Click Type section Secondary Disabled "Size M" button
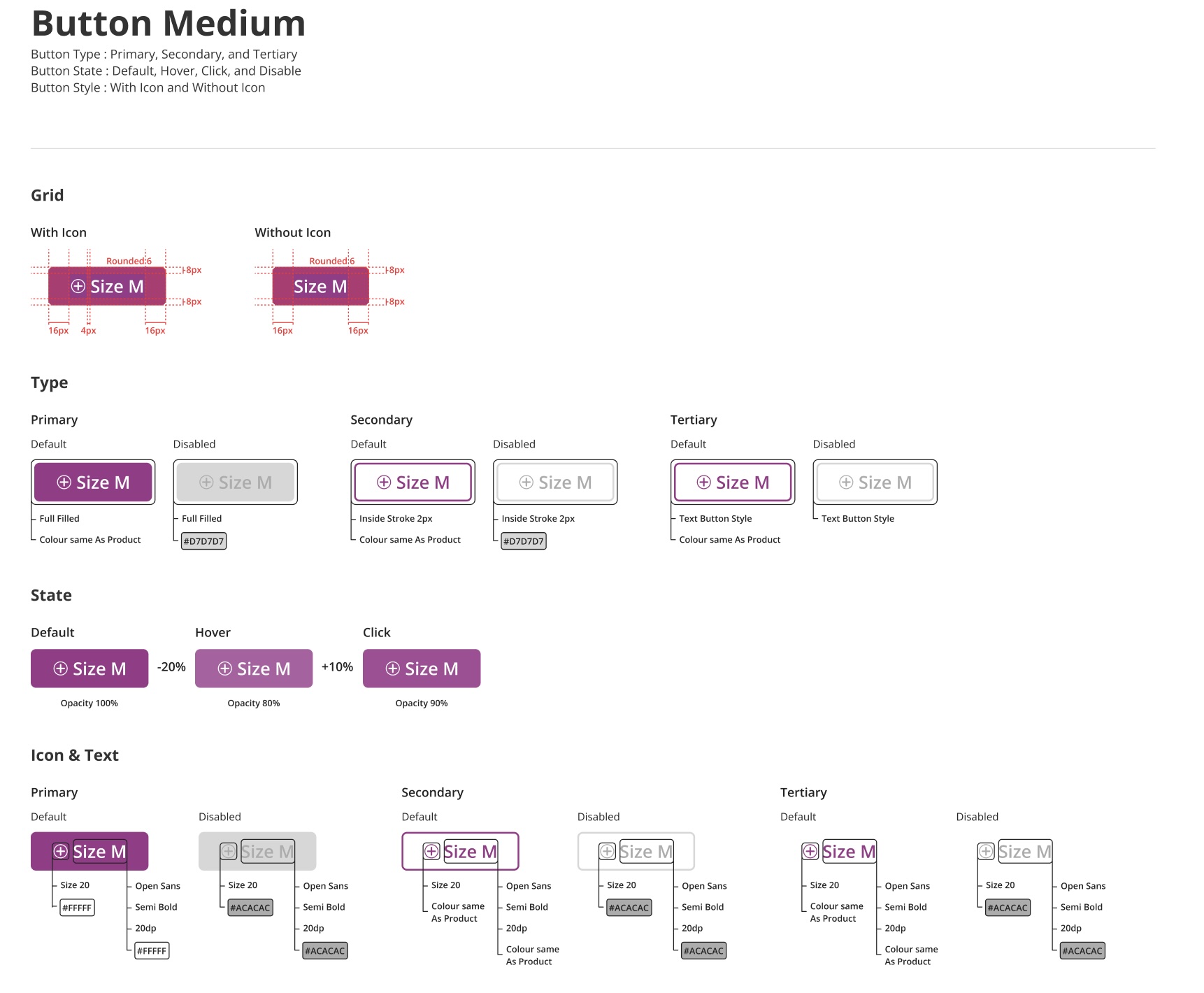The height and width of the screenshot is (993, 1204). 555,483
